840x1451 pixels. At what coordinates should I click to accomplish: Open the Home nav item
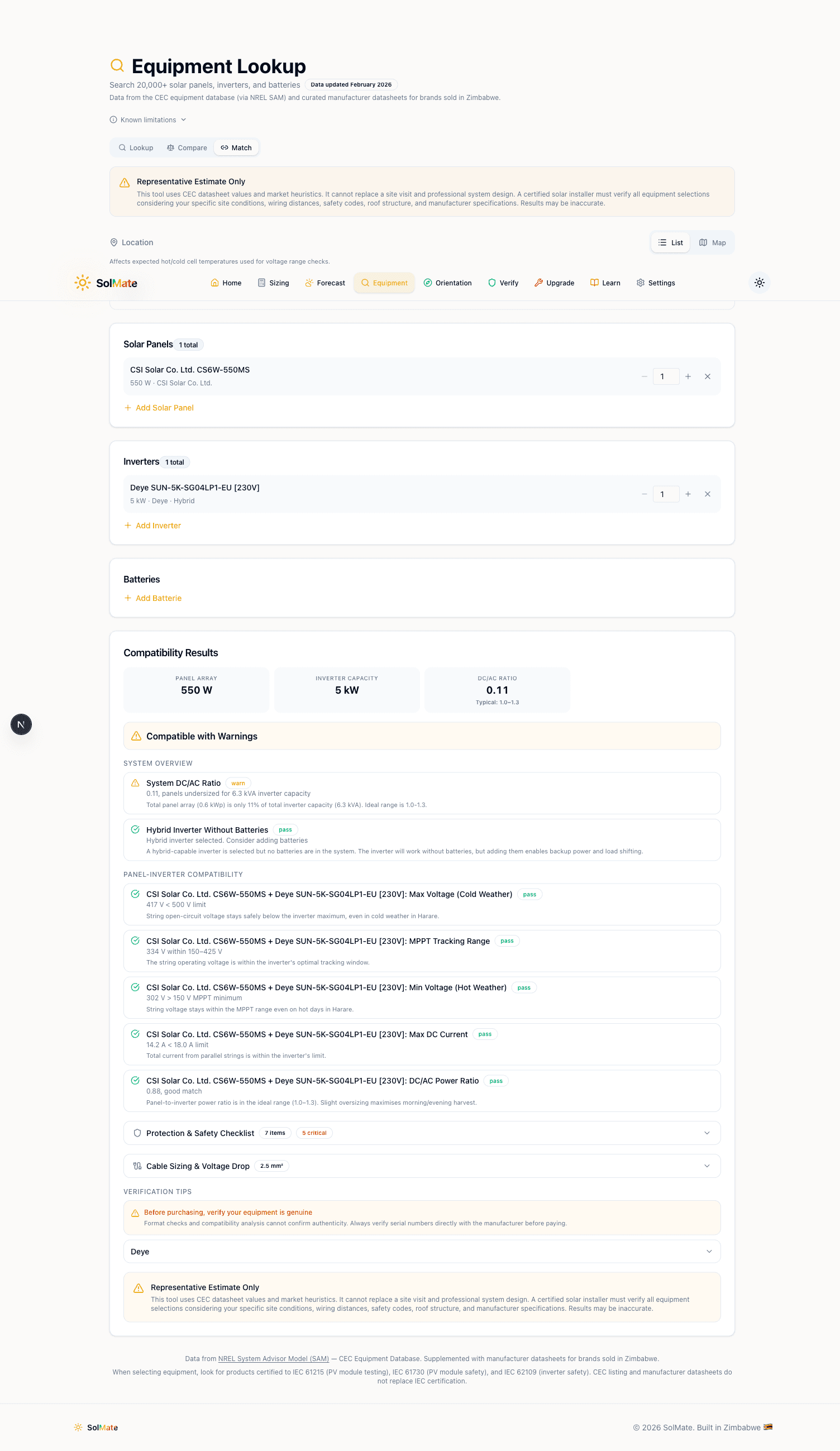(x=226, y=283)
